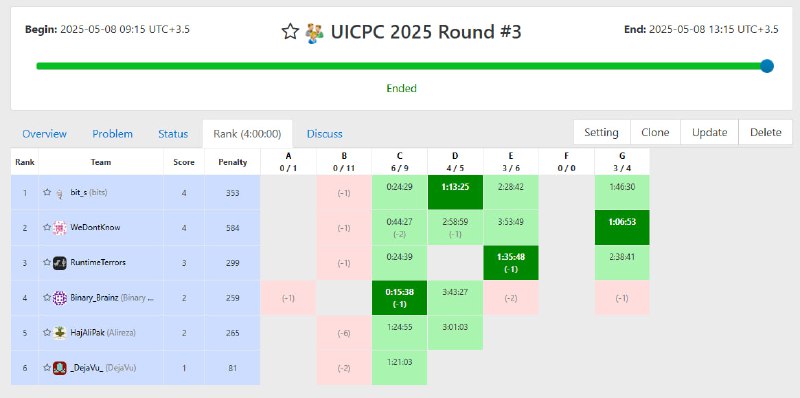The width and height of the screenshot is (800, 398).
Task: Click the Binary_Brainz purple avatar
Action: tap(60, 297)
